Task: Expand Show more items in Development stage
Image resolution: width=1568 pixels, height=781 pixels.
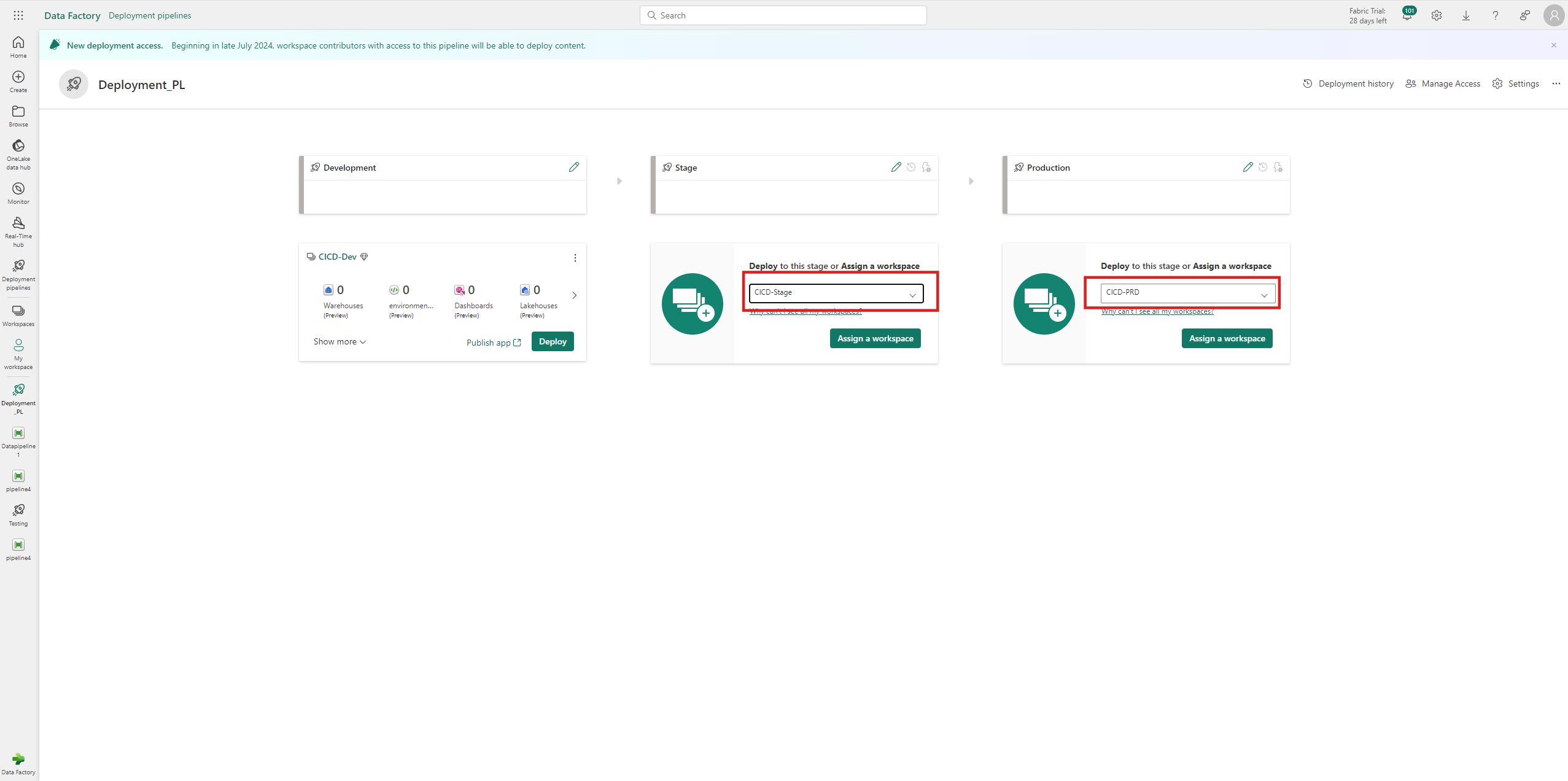Action: click(338, 341)
